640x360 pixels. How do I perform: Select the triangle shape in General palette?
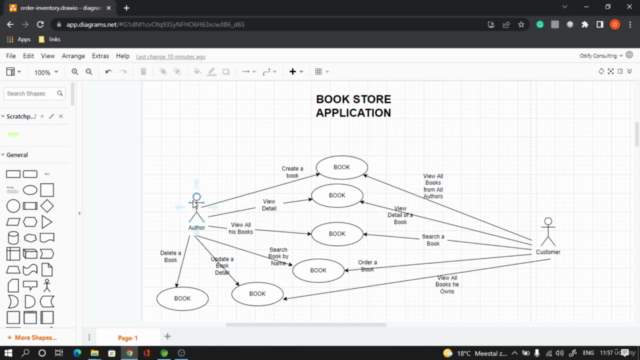tap(47, 222)
